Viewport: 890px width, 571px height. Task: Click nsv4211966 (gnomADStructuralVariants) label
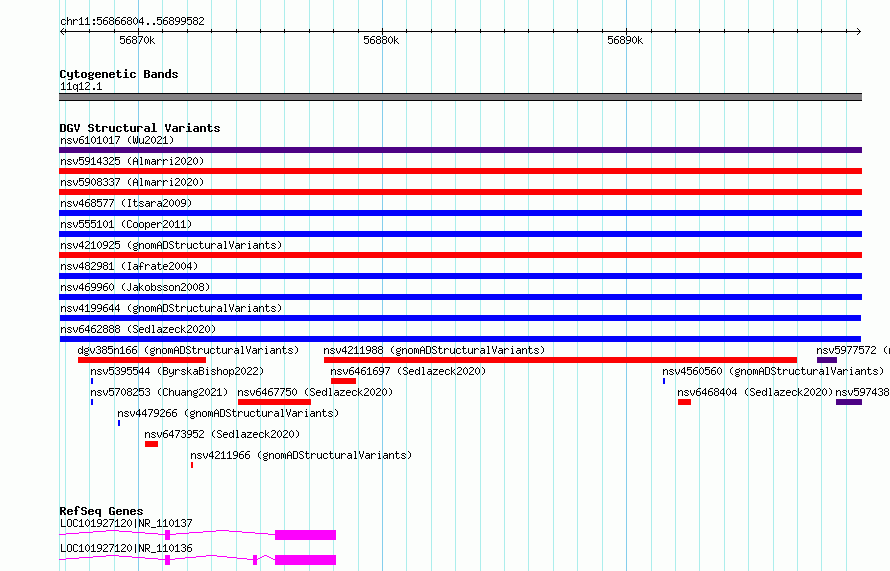(301, 455)
